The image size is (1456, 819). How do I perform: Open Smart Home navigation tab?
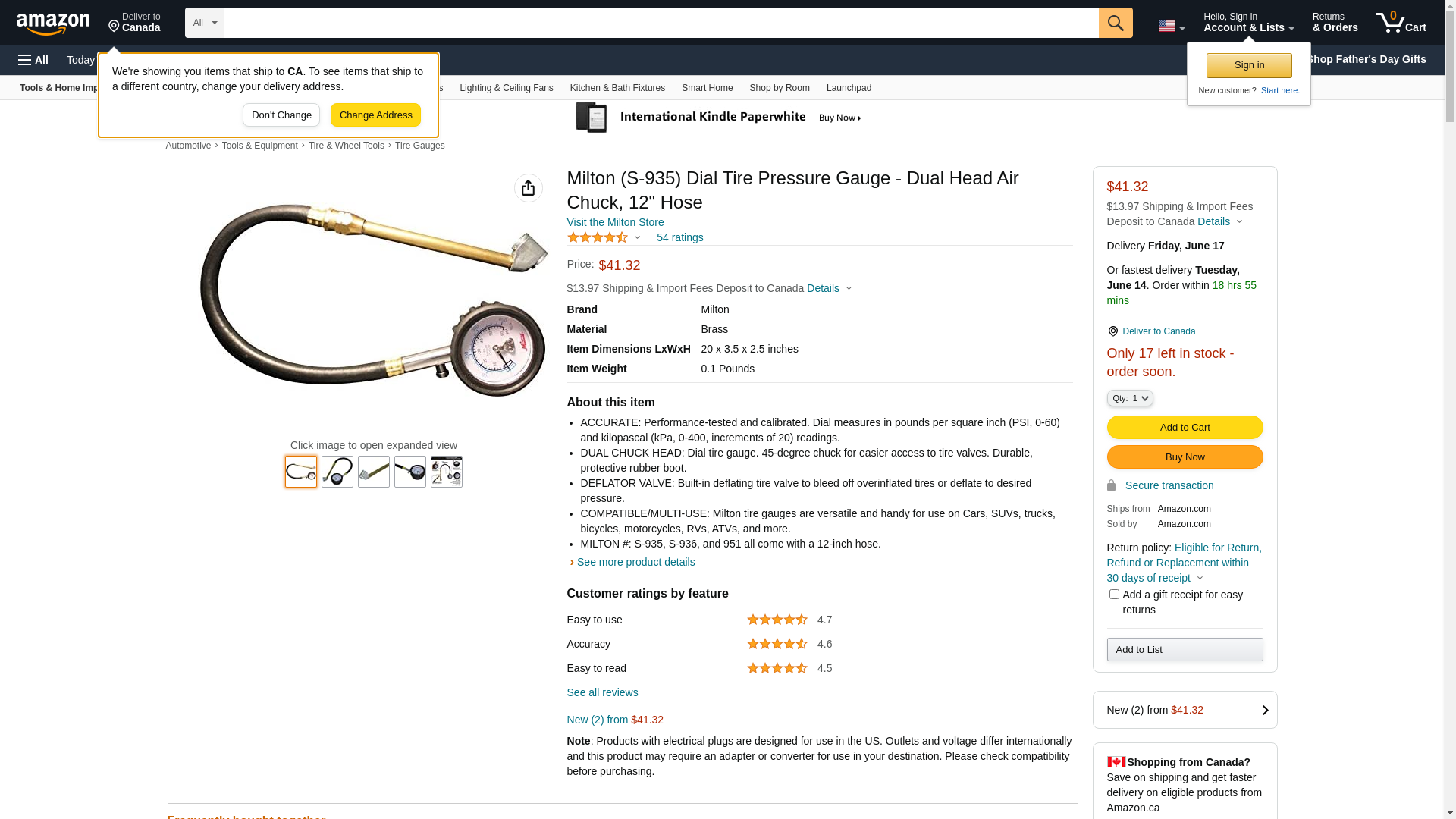coord(707,88)
